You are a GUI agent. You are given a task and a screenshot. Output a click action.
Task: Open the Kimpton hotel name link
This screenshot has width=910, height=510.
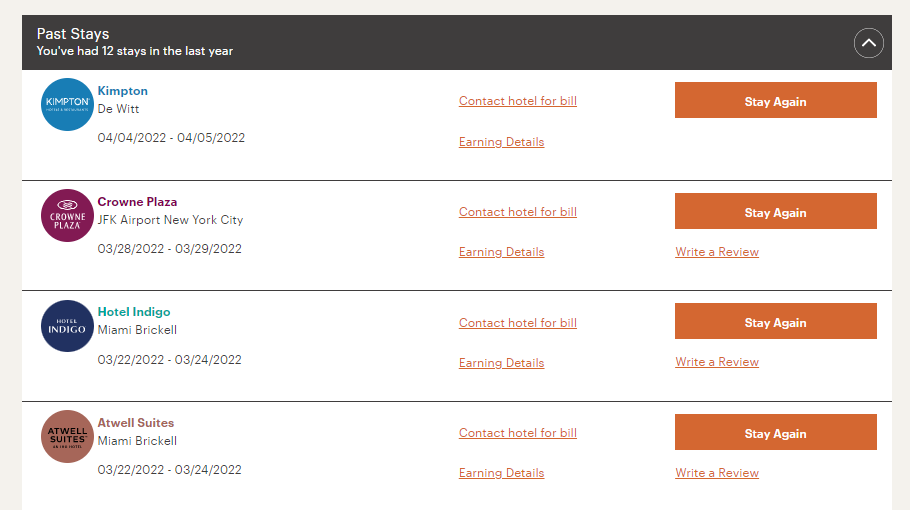coord(122,91)
